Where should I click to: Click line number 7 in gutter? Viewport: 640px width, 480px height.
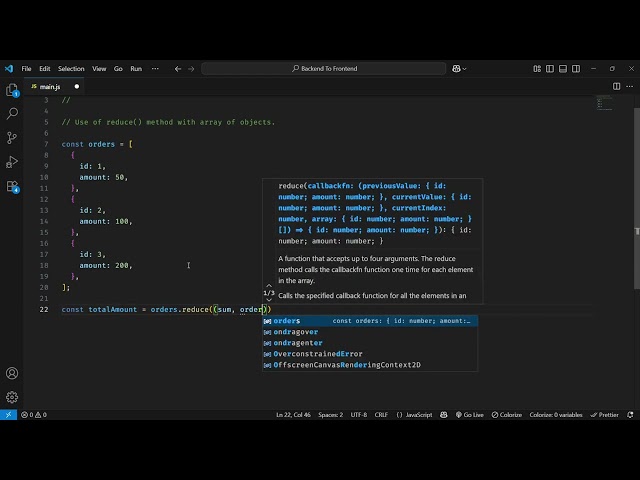tap(46, 144)
